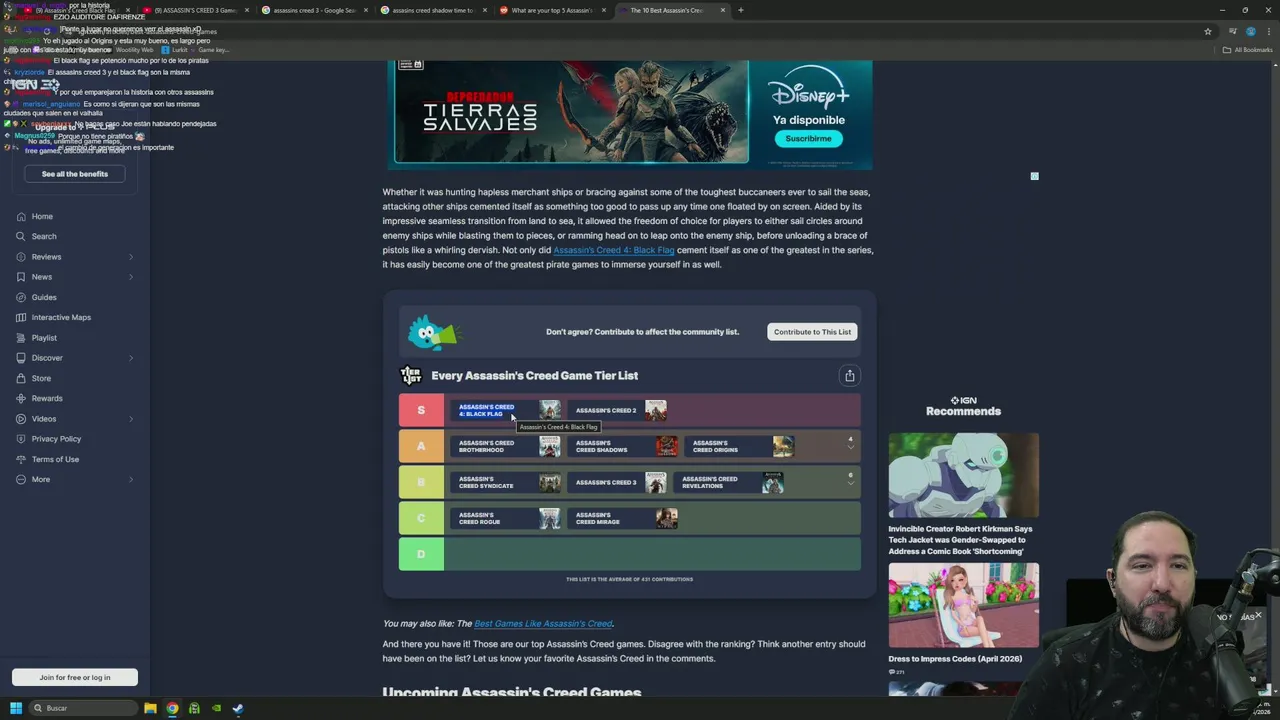Open Terms of Use in the sidebar

pos(55,459)
